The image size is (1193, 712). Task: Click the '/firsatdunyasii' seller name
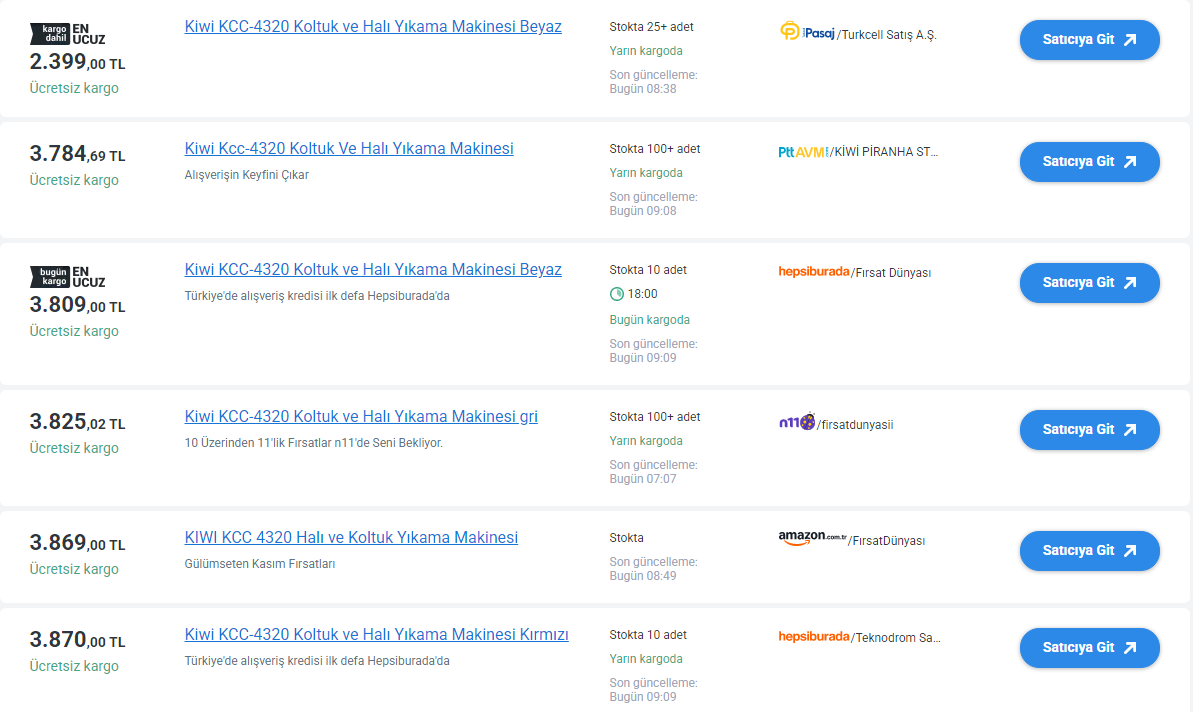pos(855,424)
